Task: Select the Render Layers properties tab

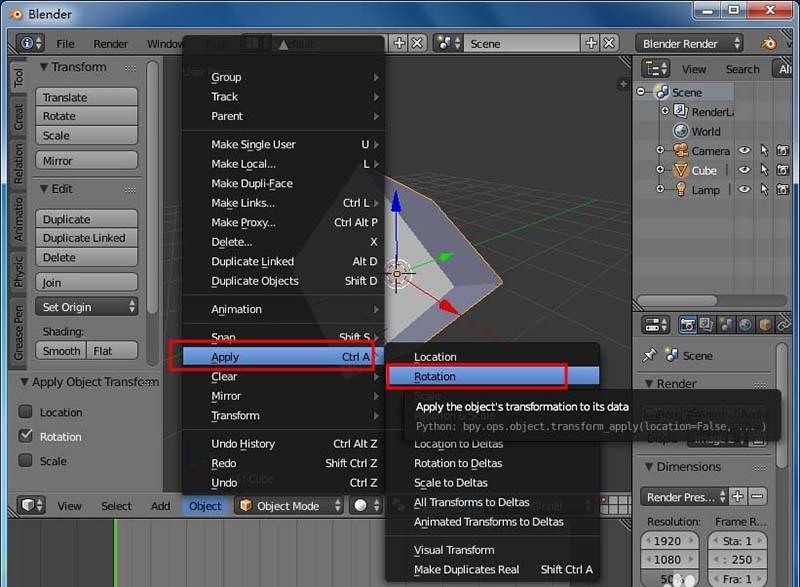Action: click(706, 323)
